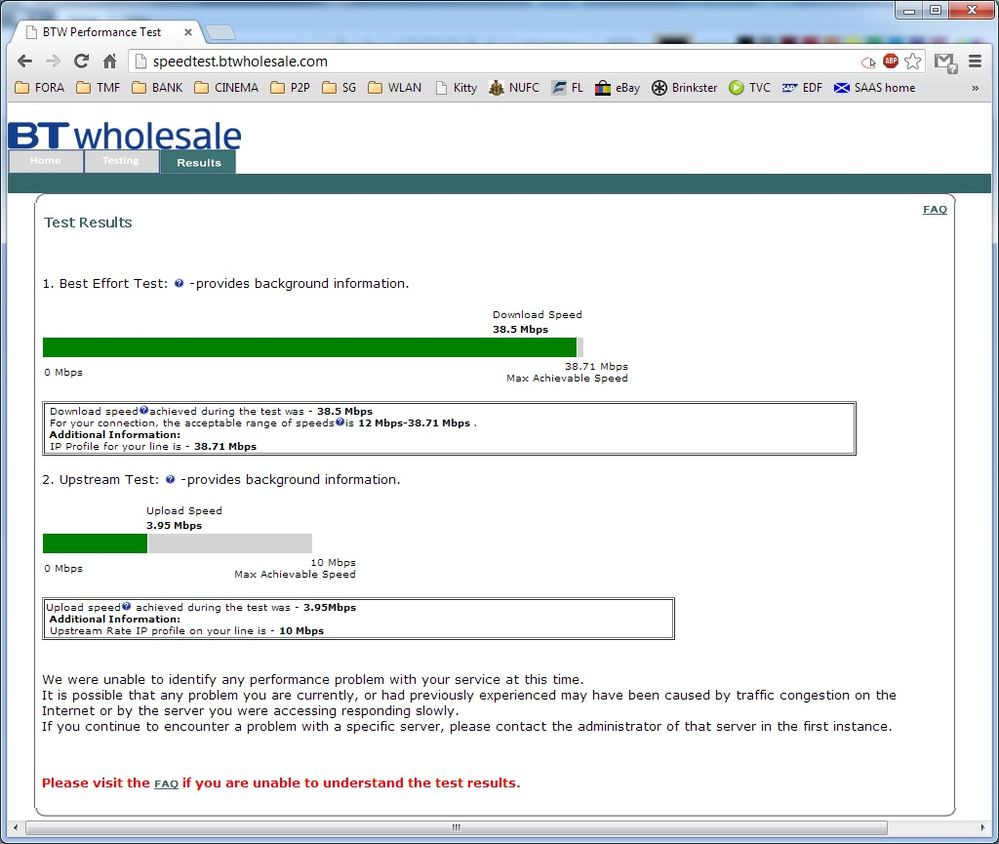
Task: Click the green download speed bar
Action: tap(310, 347)
